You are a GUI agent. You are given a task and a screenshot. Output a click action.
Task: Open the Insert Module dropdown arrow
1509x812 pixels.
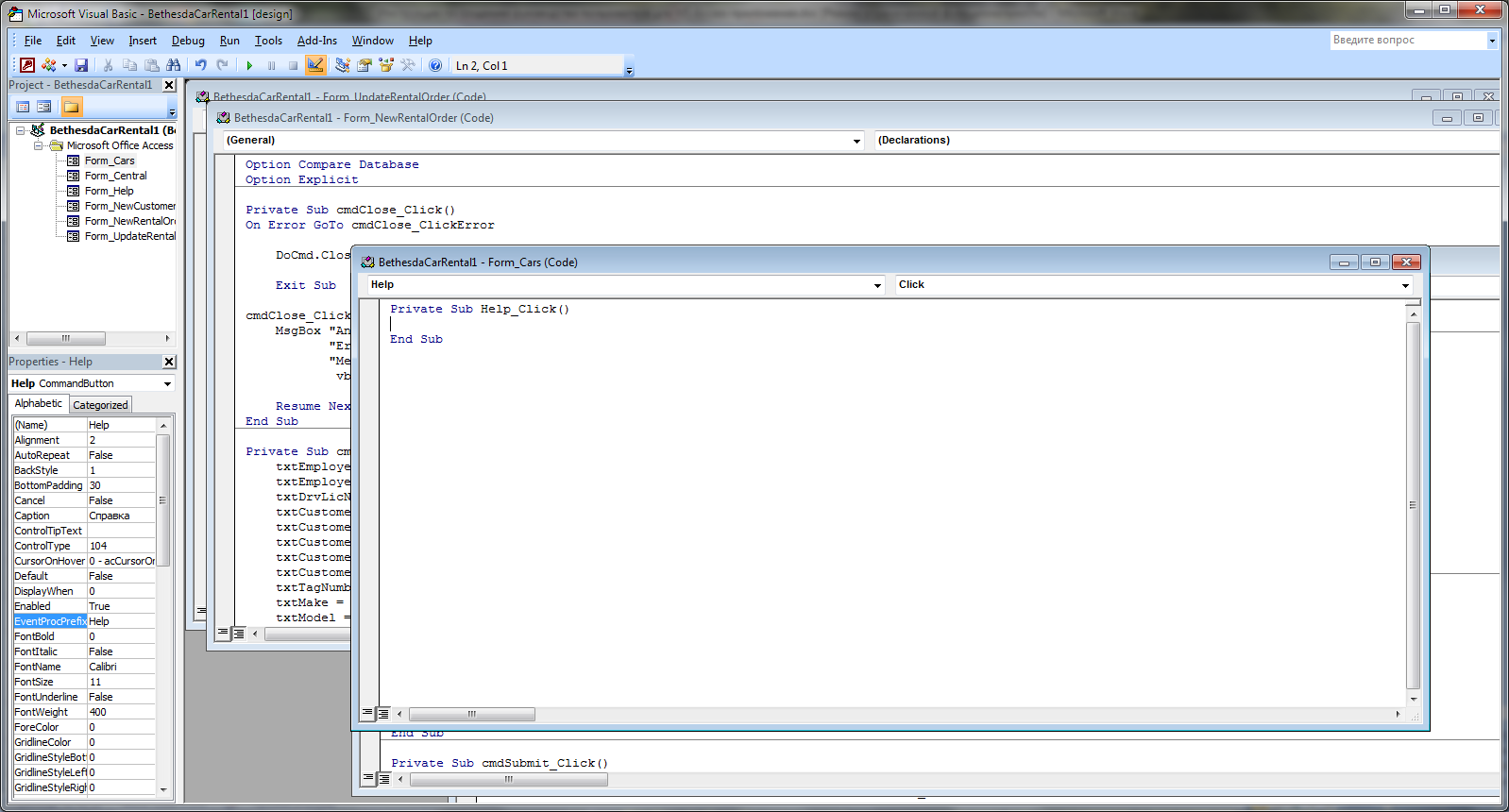coord(64,65)
